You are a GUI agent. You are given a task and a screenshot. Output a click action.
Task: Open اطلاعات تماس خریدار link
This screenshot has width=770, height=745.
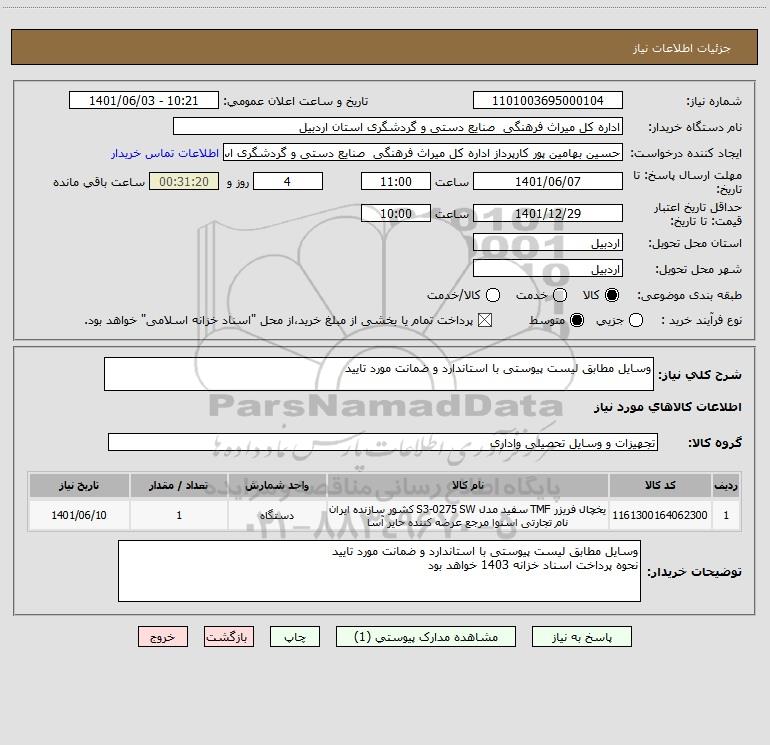coord(165,153)
